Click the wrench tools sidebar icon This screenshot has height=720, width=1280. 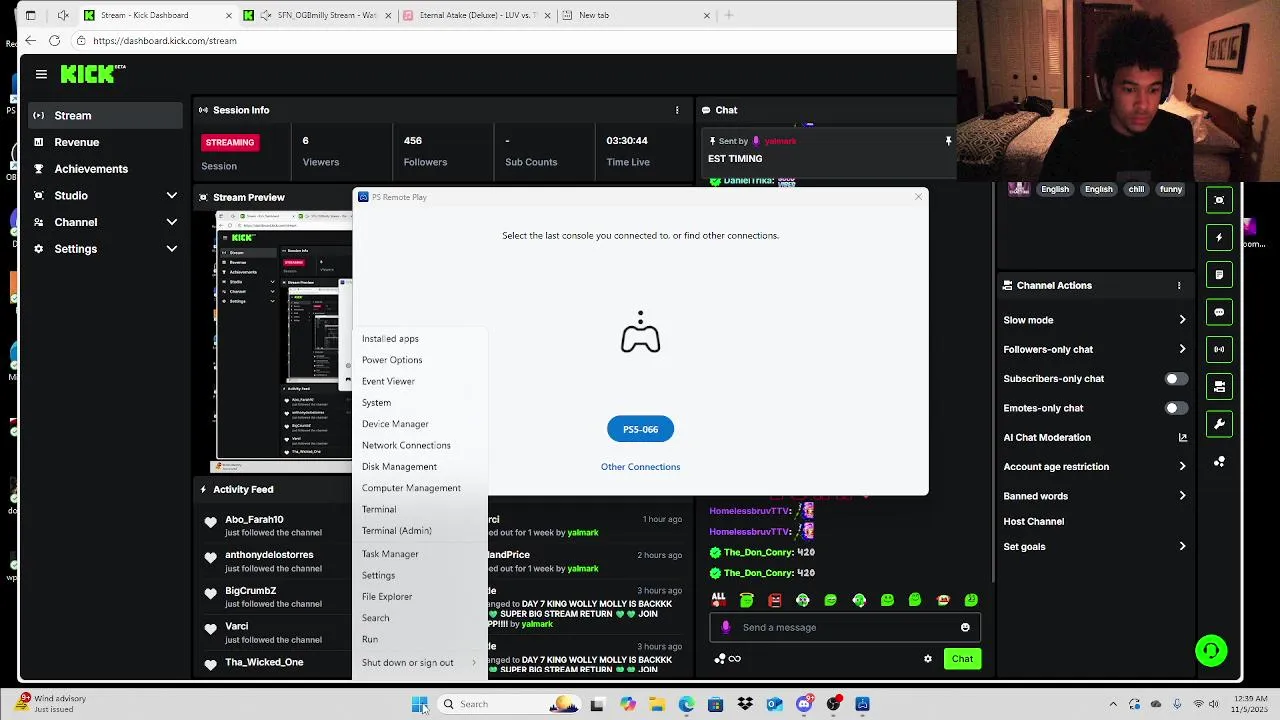pyautogui.click(x=1219, y=424)
